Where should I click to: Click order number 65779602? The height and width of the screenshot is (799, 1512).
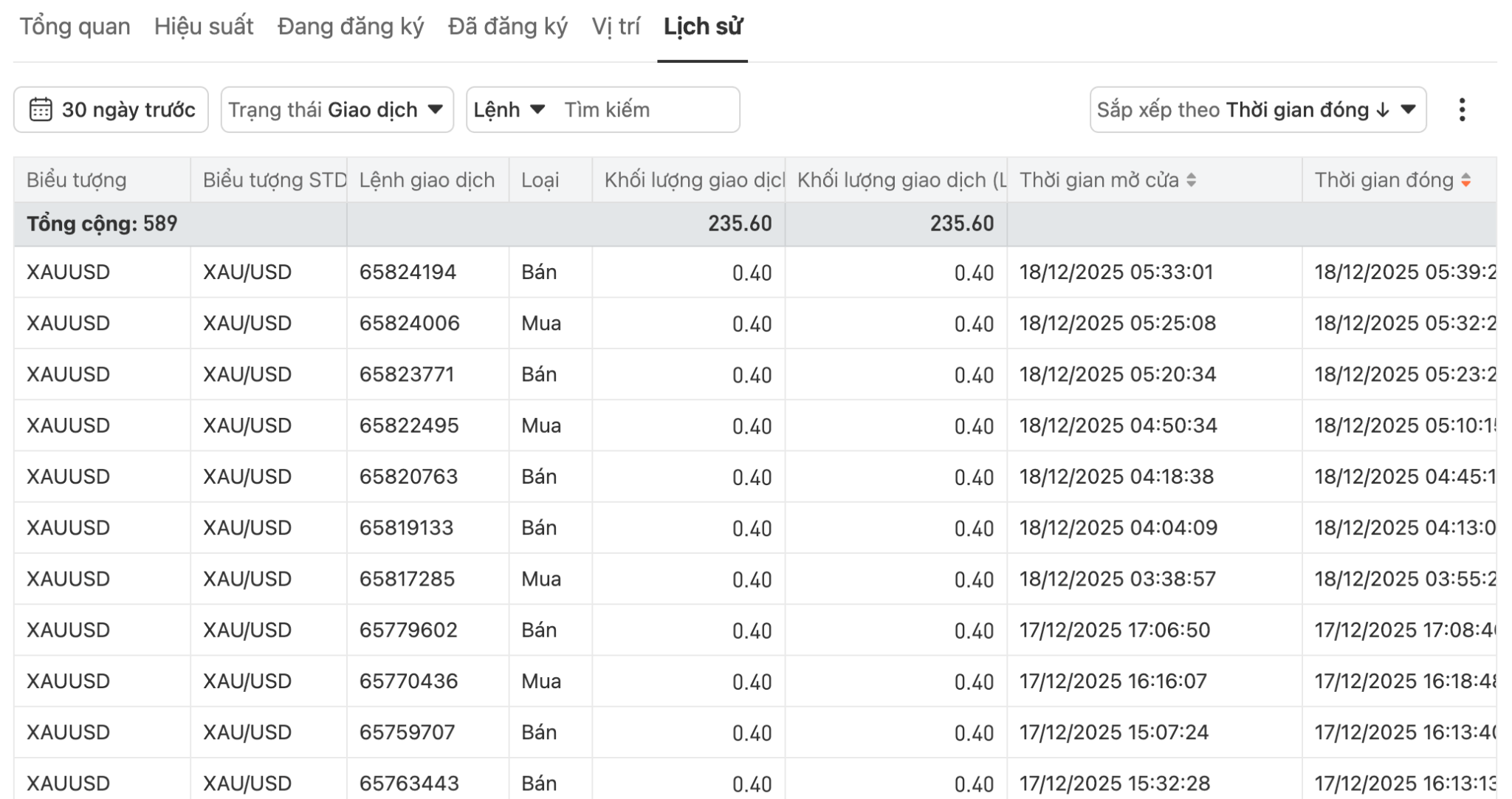coord(408,630)
